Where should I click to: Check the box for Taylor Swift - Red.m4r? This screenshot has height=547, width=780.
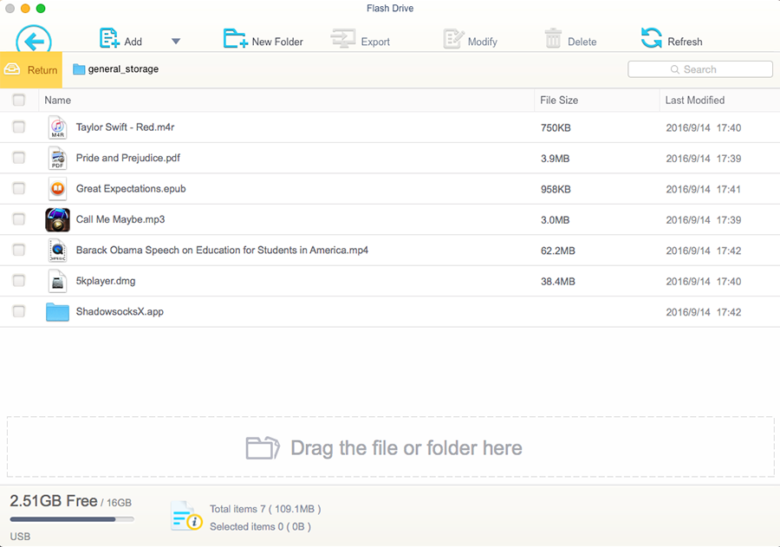click(19, 127)
